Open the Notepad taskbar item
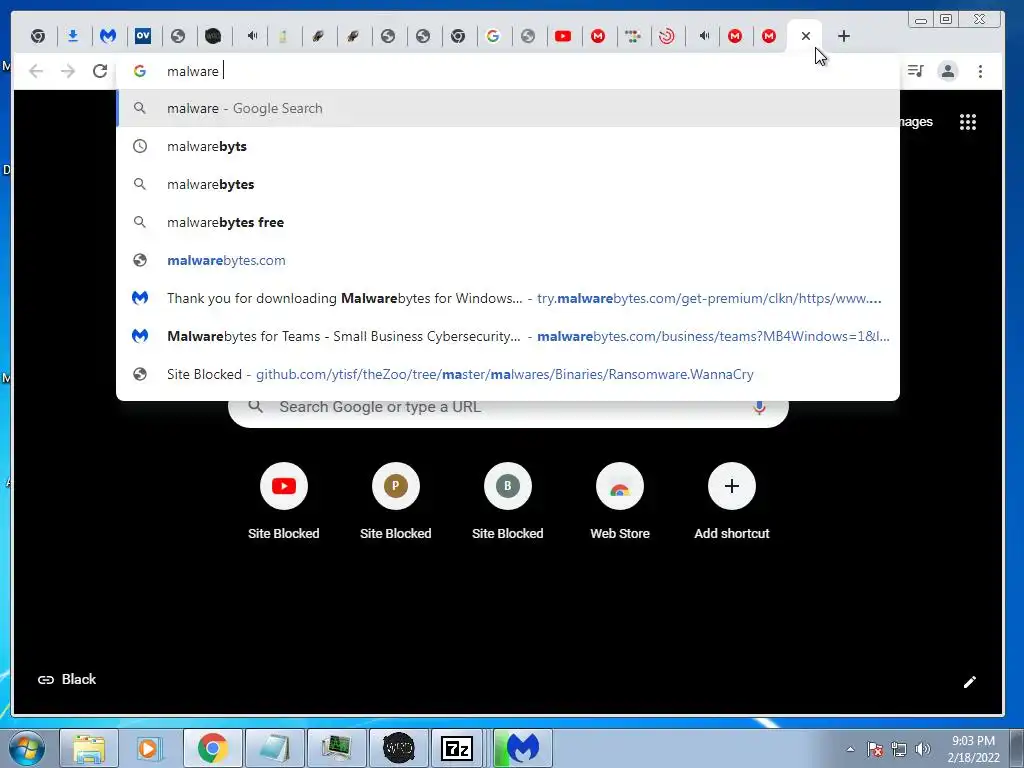The height and width of the screenshot is (768, 1024). (274, 748)
